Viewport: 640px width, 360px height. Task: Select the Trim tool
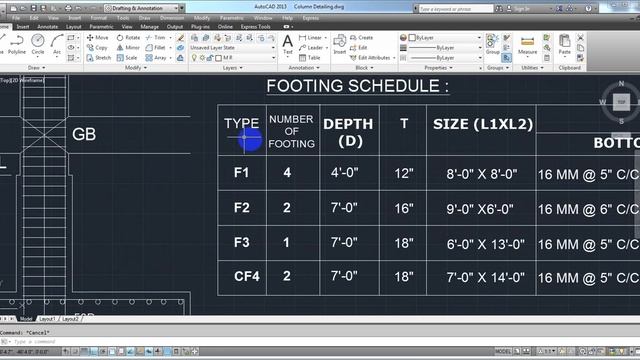click(156, 38)
